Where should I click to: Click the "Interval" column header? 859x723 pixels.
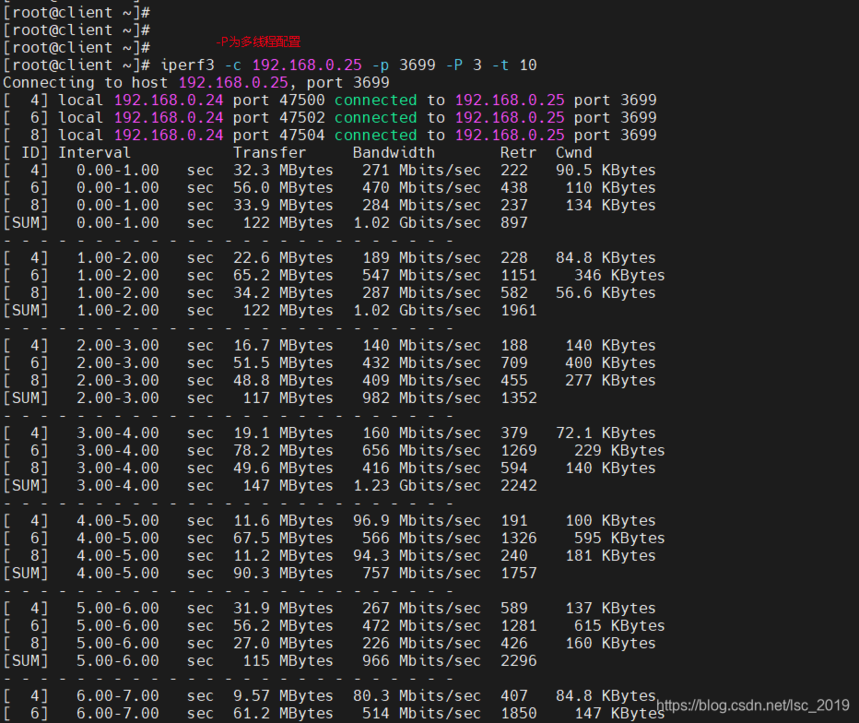[x=95, y=153]
